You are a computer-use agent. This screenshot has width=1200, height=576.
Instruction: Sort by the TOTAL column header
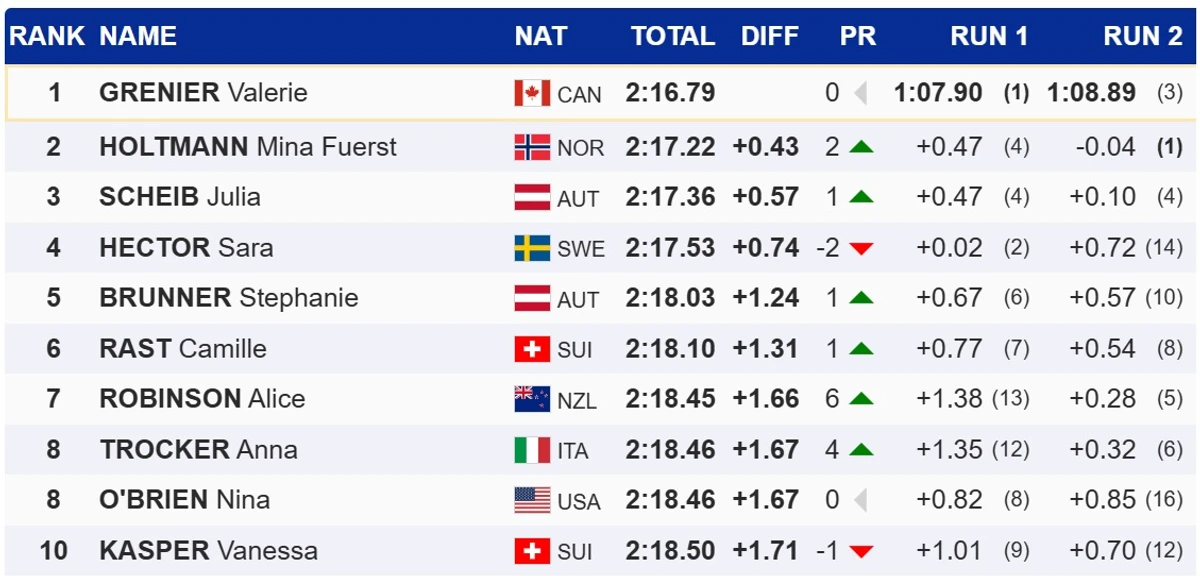point(672,37)
